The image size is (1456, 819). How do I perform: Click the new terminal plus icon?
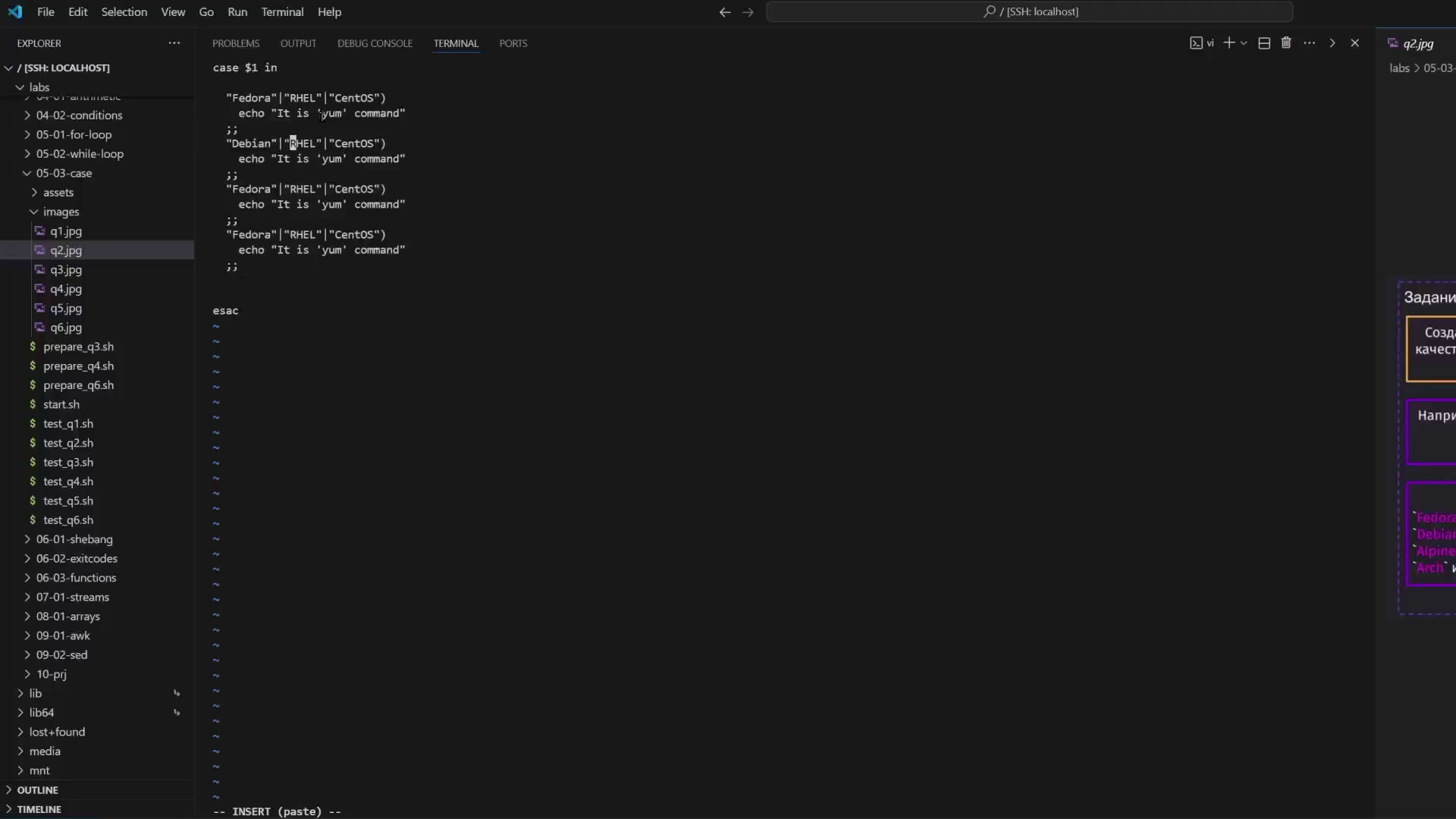1229,43
